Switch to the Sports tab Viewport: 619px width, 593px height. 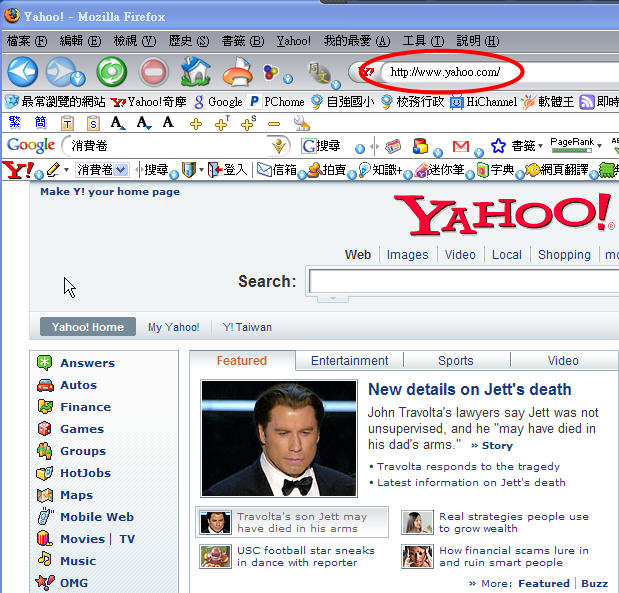tap(456, 361)
